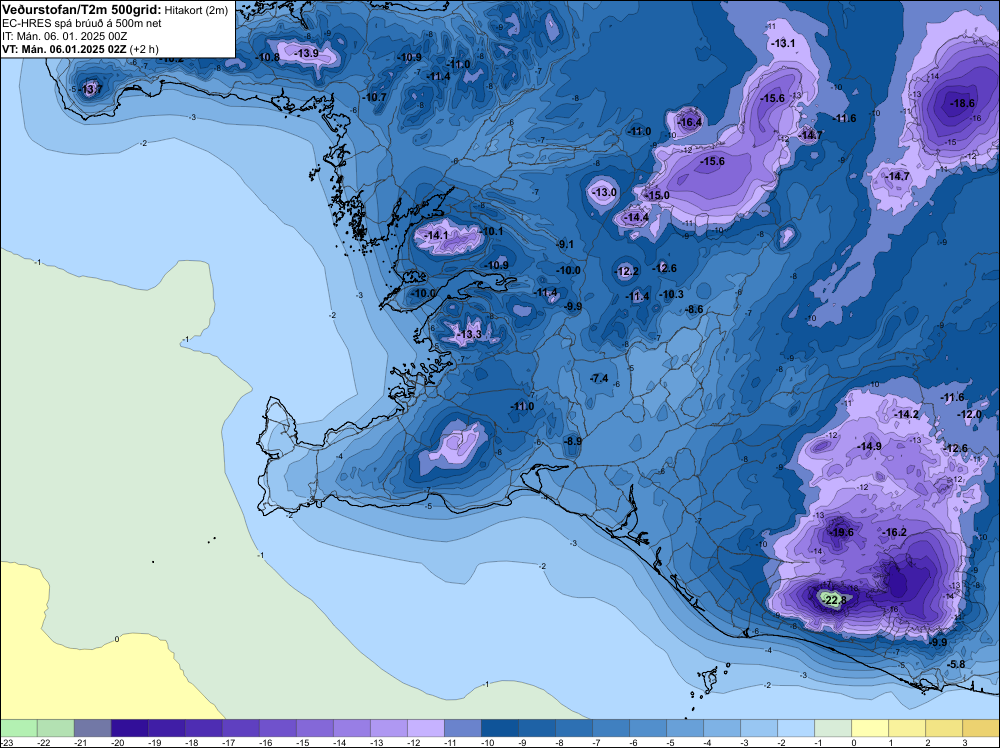Screen dimensions: 1000x748
Task: Click the -13.3 temperature value
Action: point(471,335)
